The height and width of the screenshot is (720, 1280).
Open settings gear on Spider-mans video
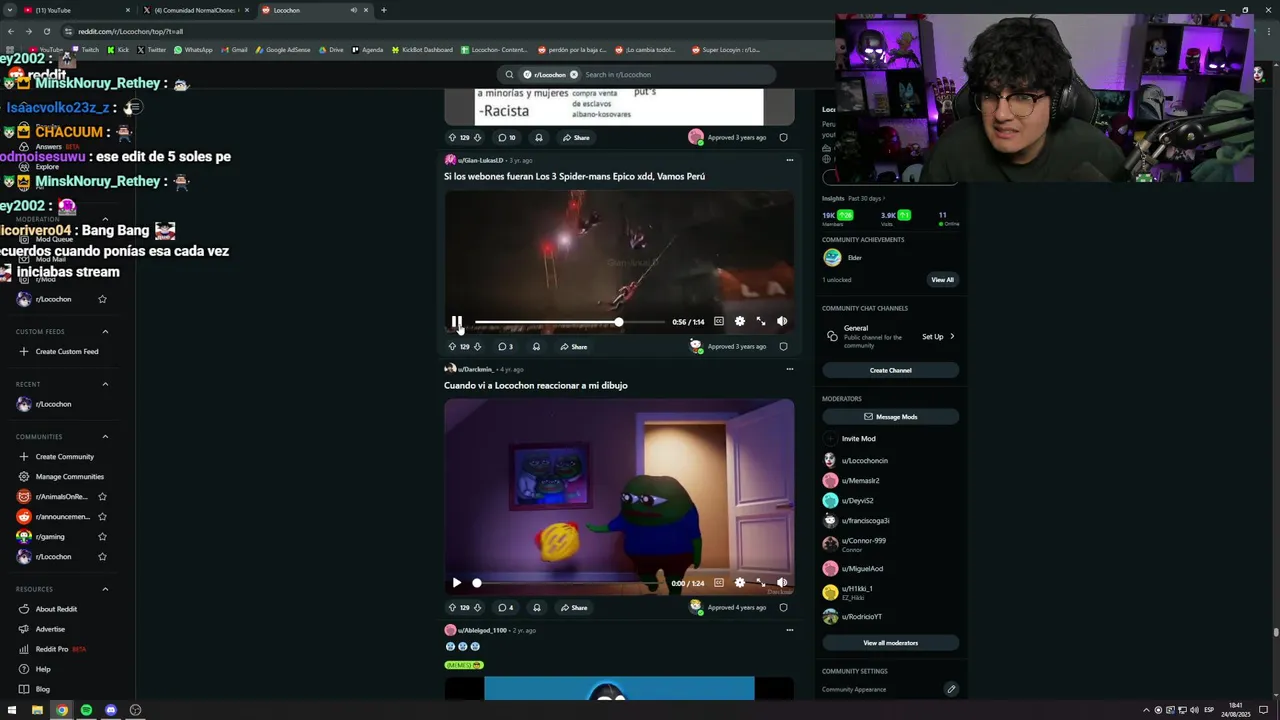(740, 322)
